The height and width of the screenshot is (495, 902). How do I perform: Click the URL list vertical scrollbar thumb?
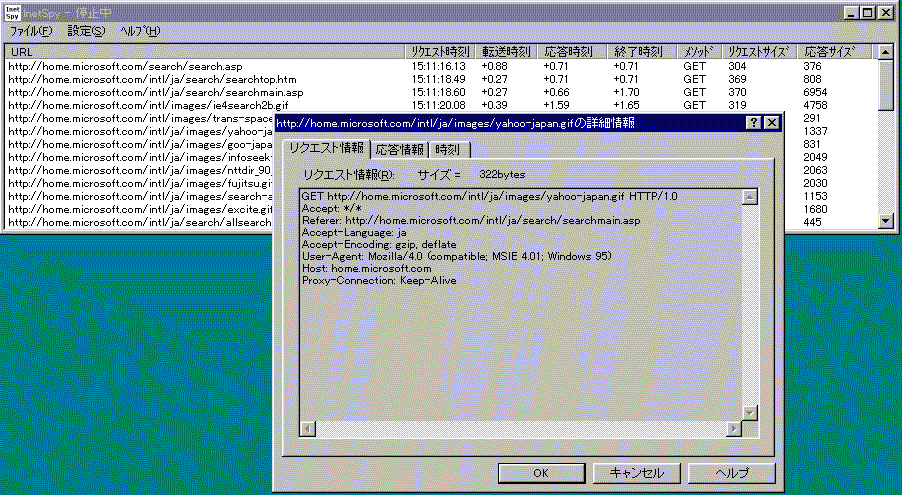[886, 84]
